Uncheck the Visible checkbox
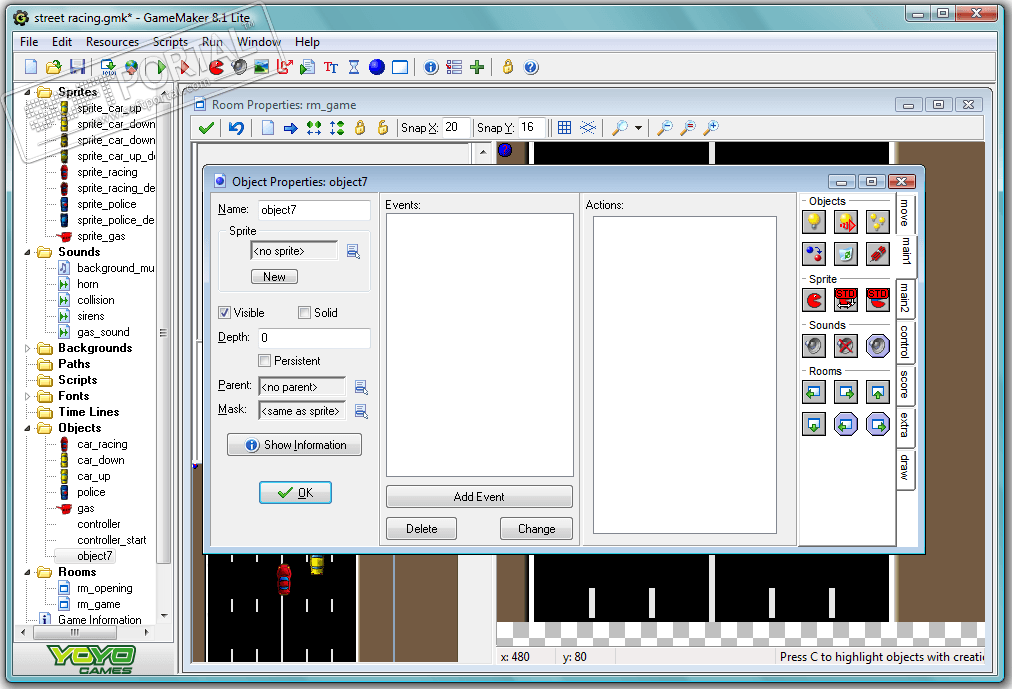The image size is (1012, 689). tap(224, 313)
